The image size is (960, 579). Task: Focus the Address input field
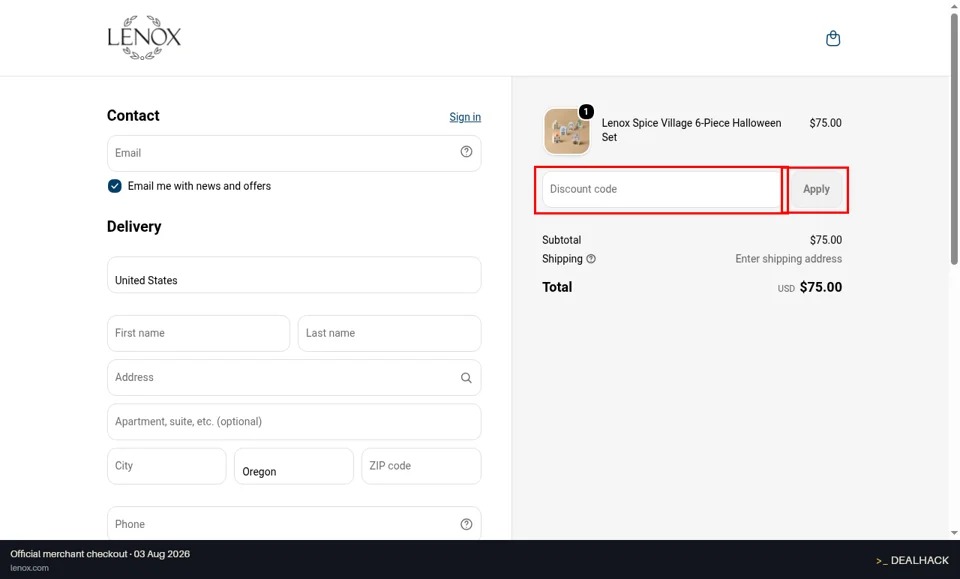[294, 378]
